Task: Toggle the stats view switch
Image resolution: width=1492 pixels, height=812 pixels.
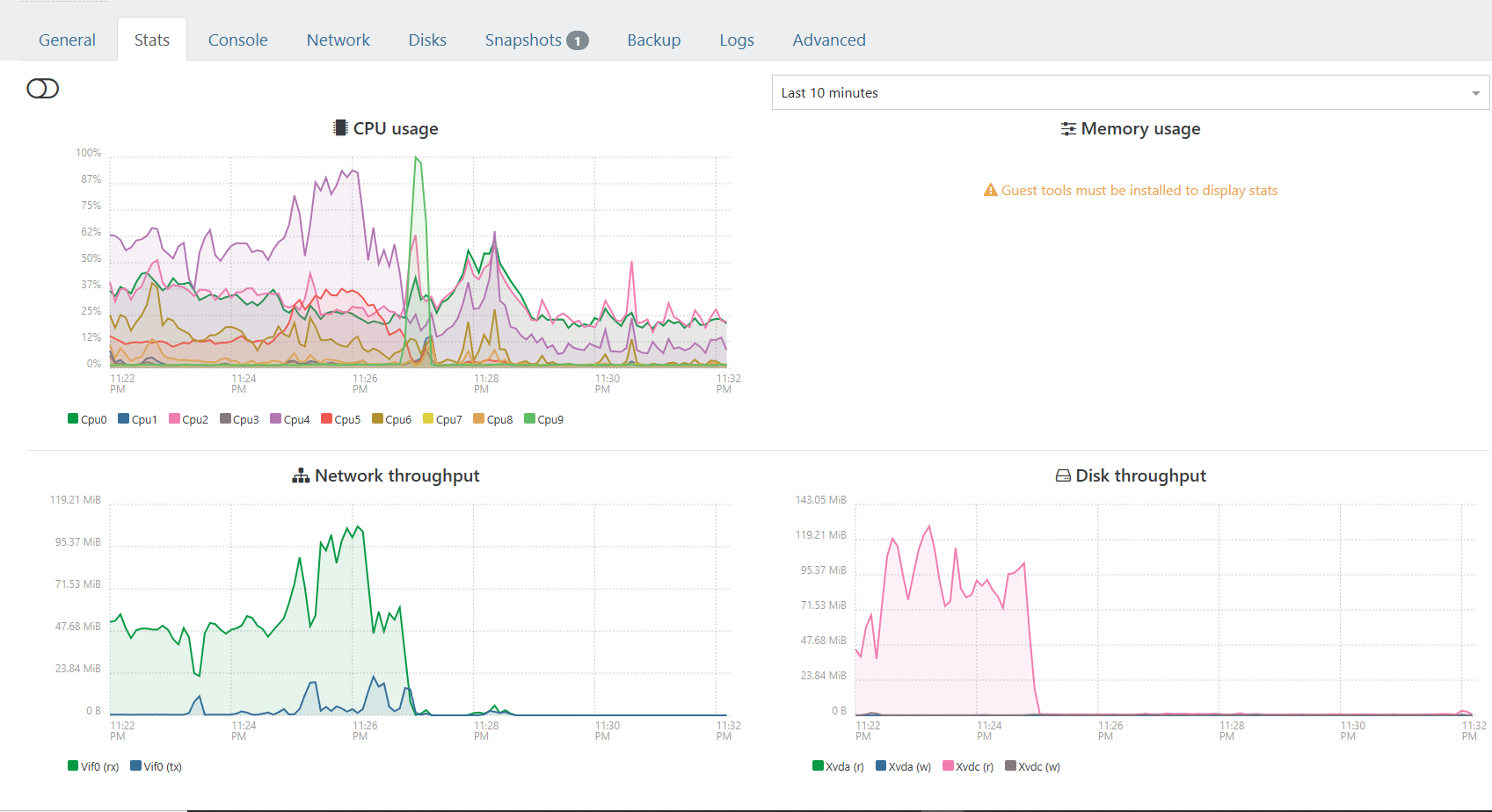Action: [x=42, y=89]
